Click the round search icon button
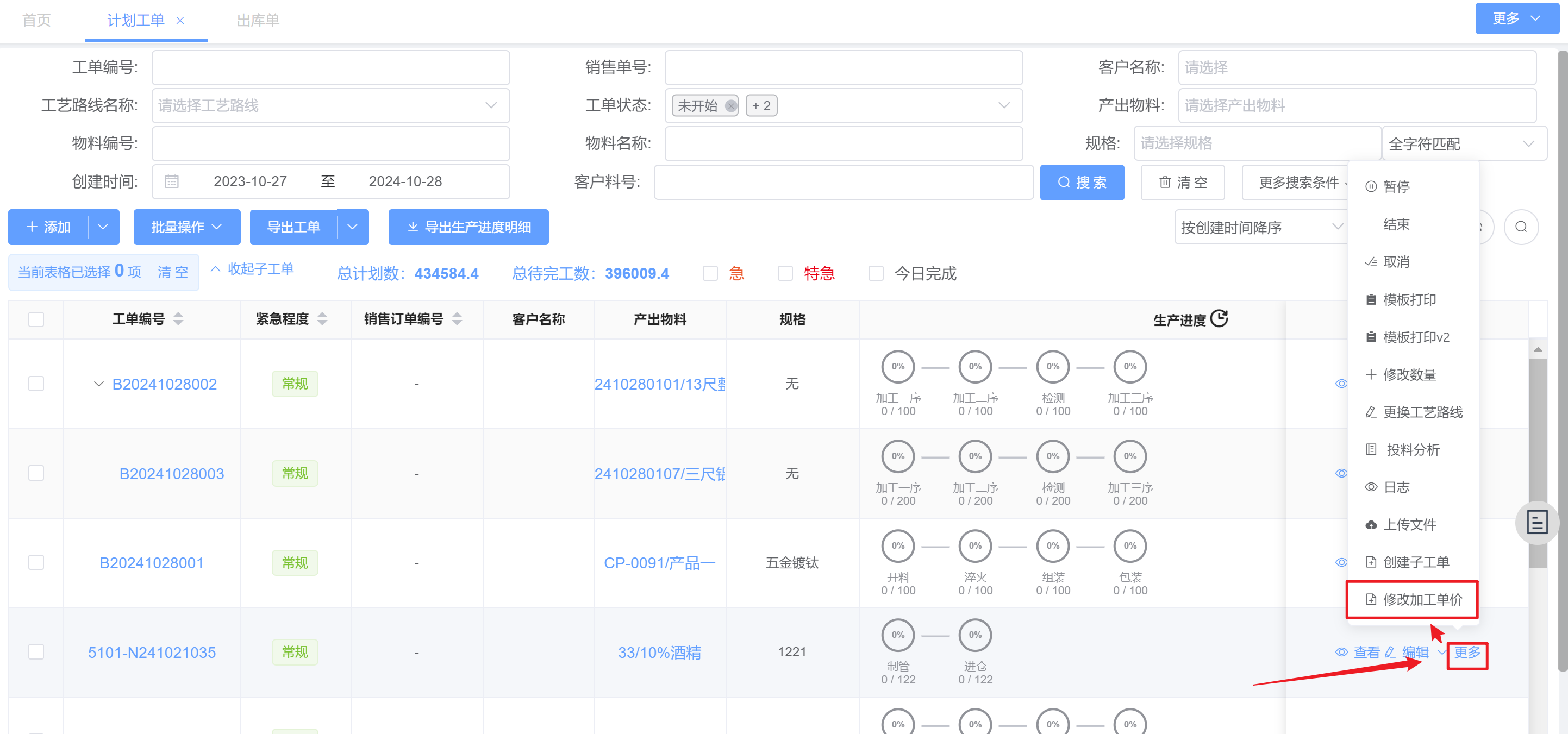 tap(1521, 227)
